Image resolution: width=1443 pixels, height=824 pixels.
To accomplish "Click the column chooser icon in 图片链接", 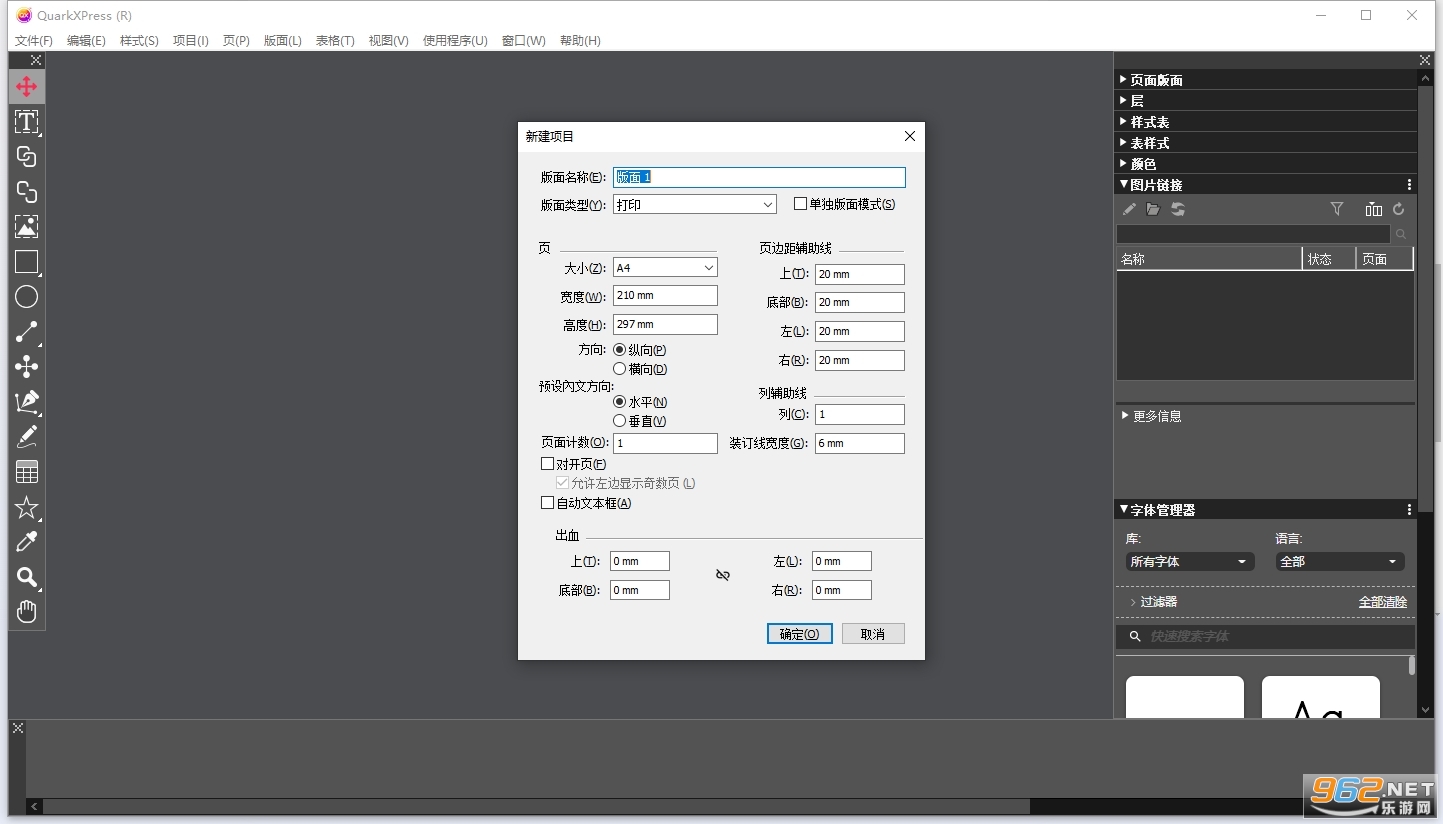I will (1374, 209).
